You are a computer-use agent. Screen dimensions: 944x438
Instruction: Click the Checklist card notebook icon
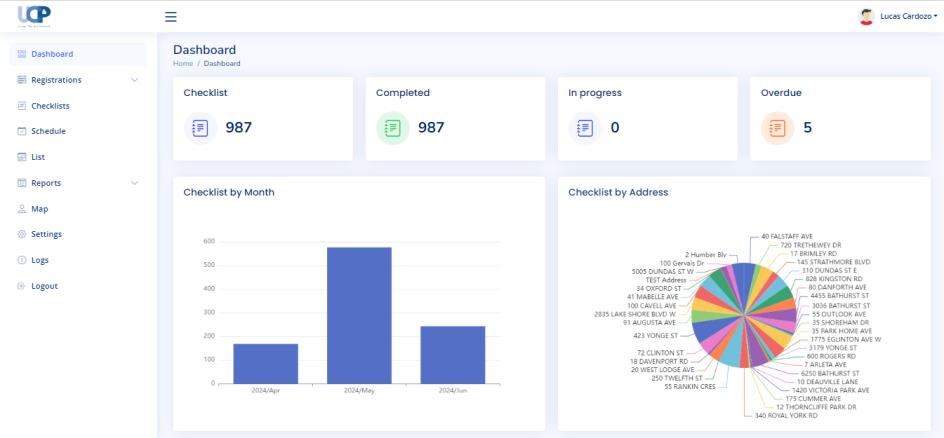200,128
